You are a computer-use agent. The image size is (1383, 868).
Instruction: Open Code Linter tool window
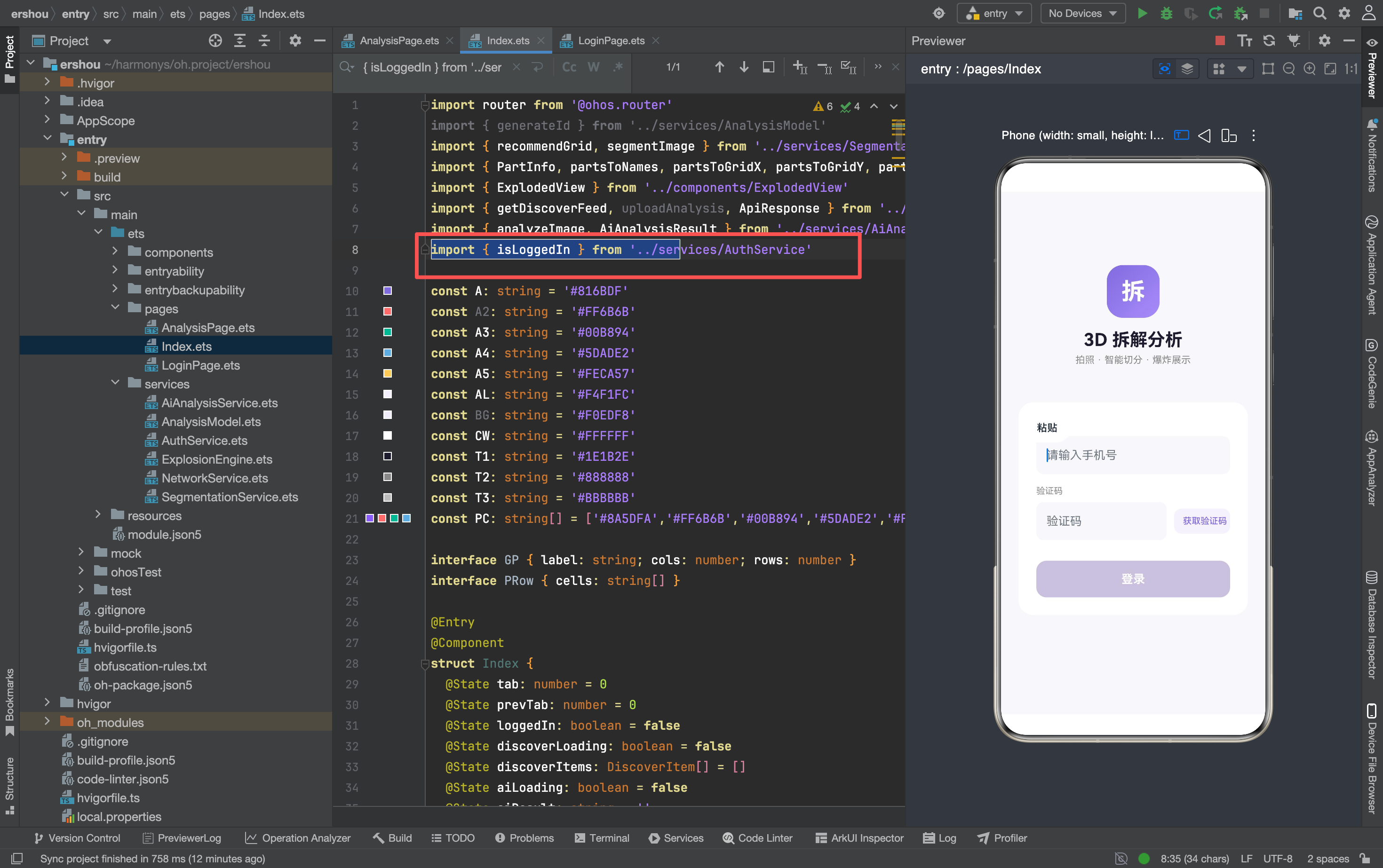757,837
